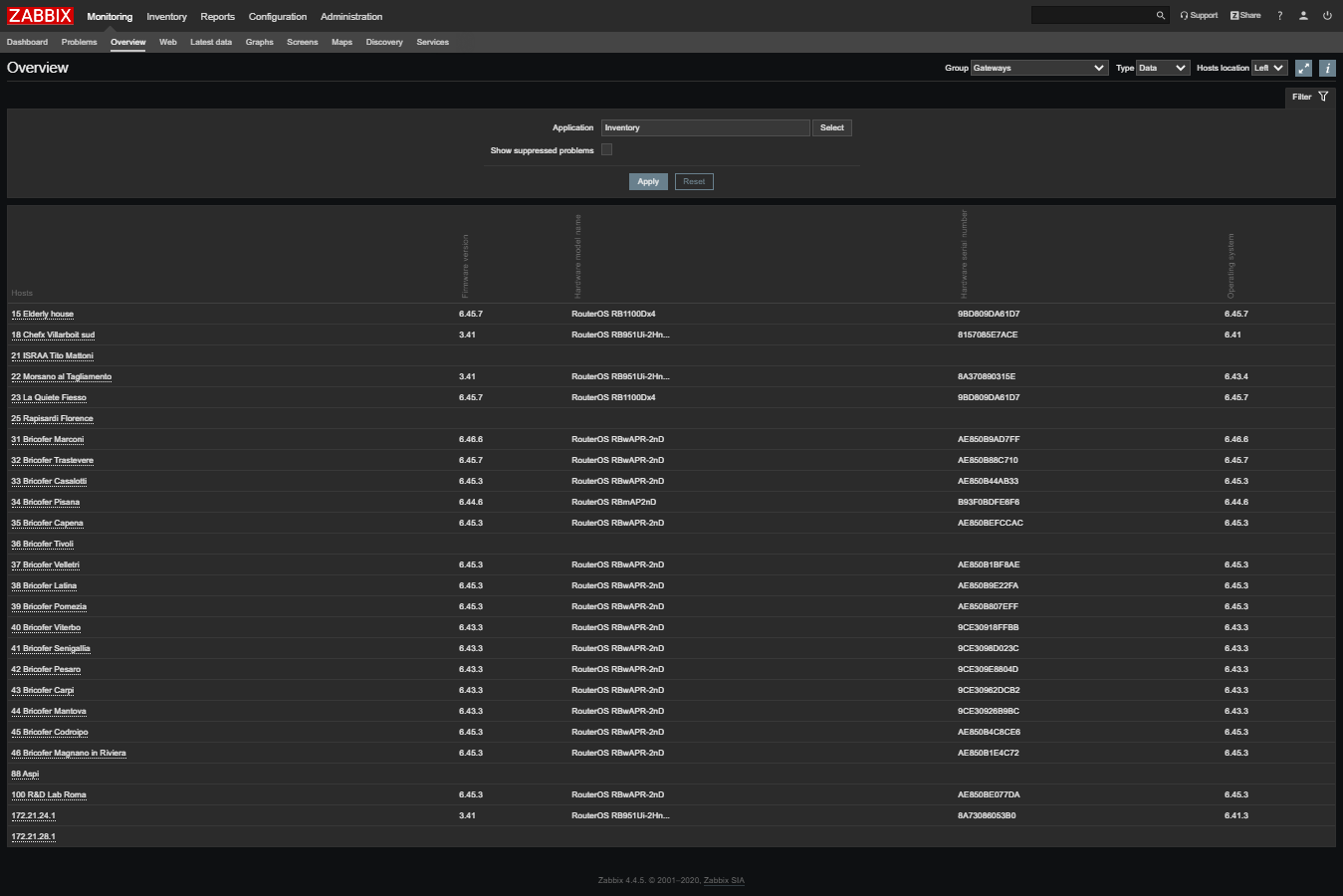Open host 21 ISRAA Tito Mattoni
1343x896 pixels.
click(52, 355)
